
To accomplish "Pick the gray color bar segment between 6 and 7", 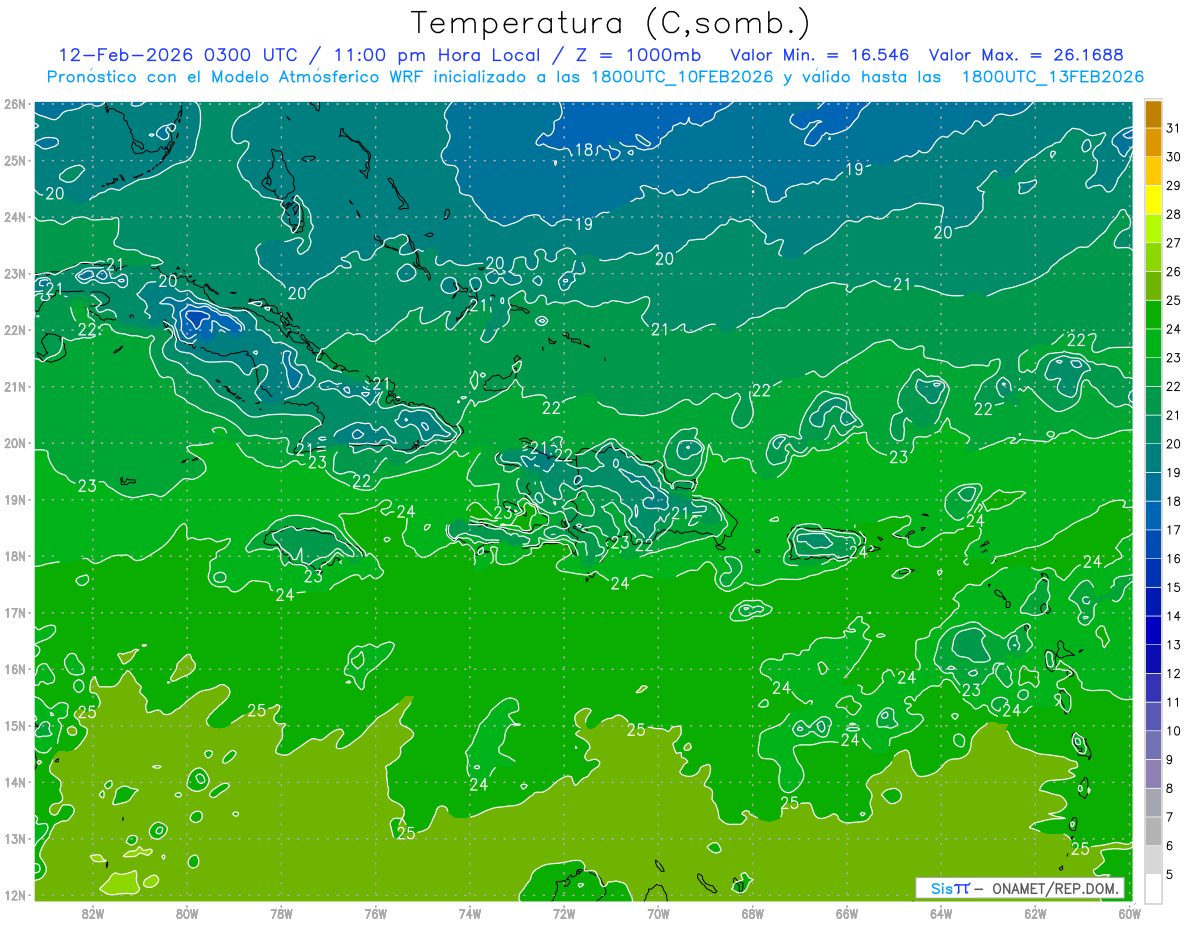I will point(1153,831).
